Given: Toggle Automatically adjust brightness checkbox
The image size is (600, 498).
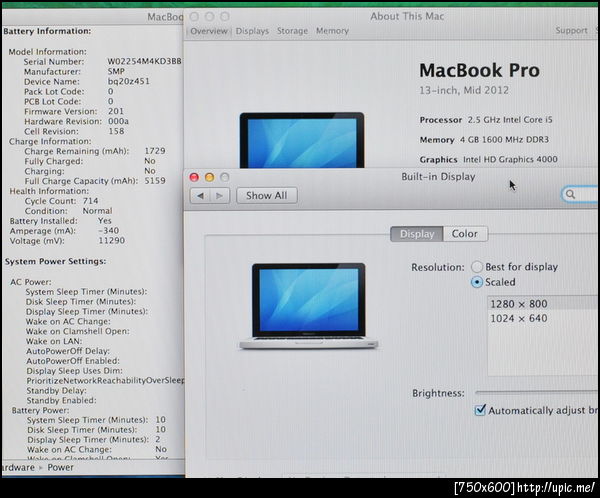Looking at the screenshot, I should click(x=480, y=410).
